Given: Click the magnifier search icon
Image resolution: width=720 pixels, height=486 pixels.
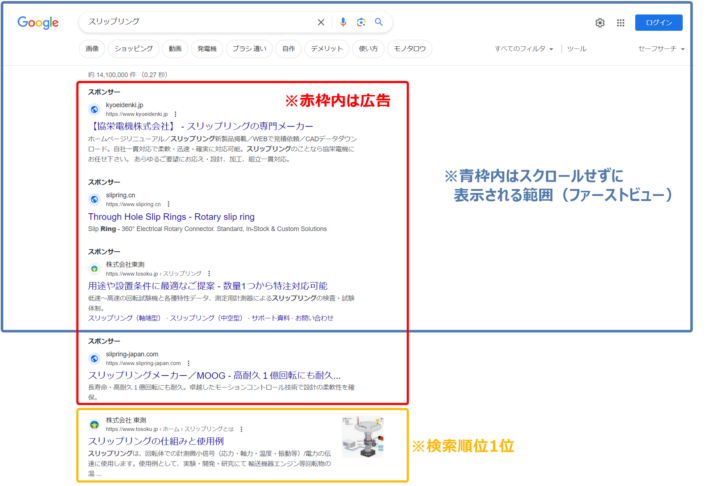Looking at the screenshot, I should click(379, 22).
